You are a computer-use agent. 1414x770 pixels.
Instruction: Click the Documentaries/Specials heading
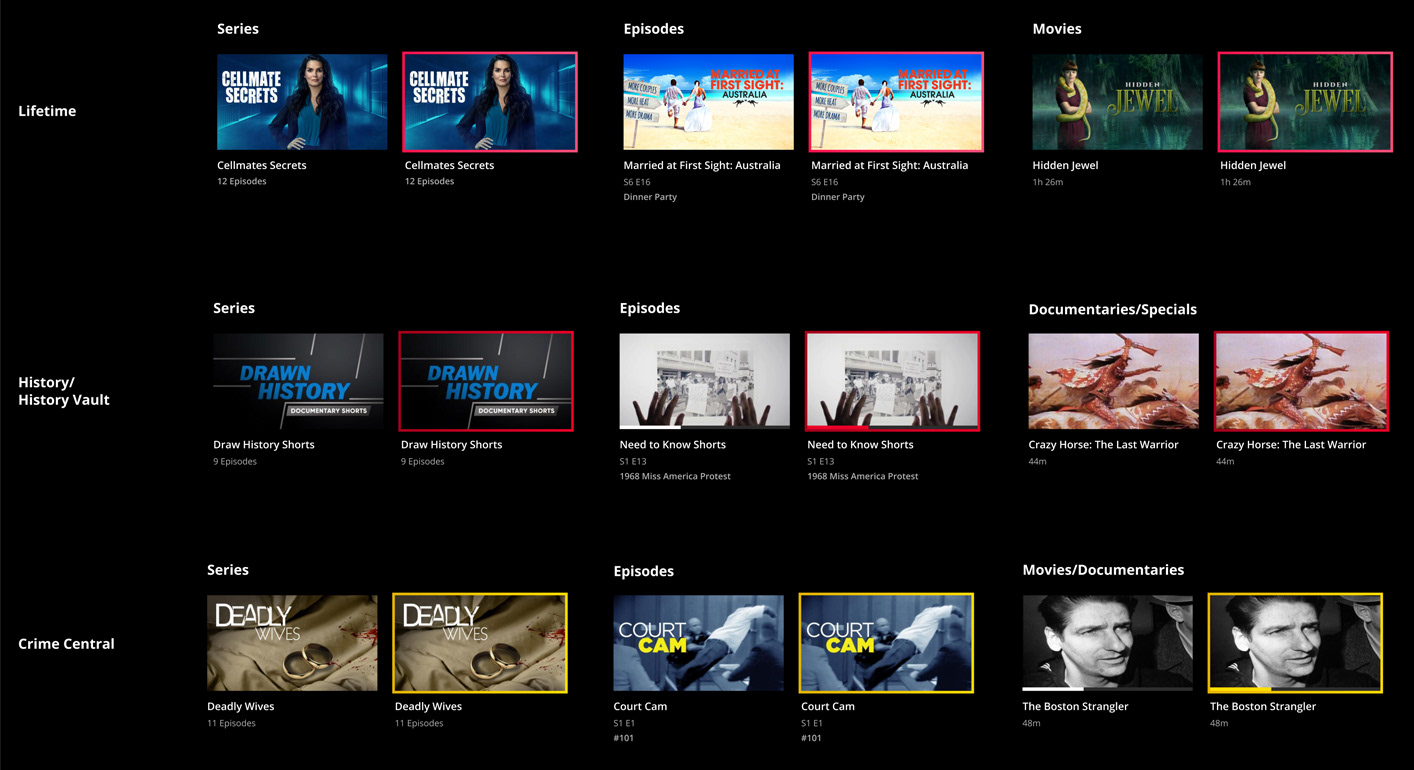tap(1113, 310)
